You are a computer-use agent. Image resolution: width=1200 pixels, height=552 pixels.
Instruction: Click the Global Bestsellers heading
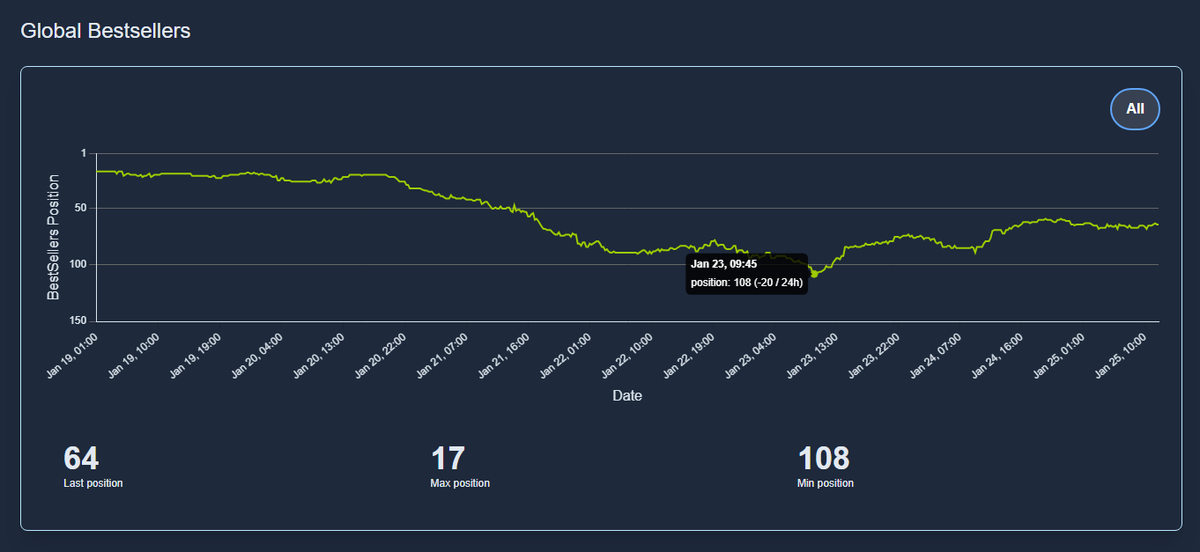pyautogui.click(x=105, y=31)
